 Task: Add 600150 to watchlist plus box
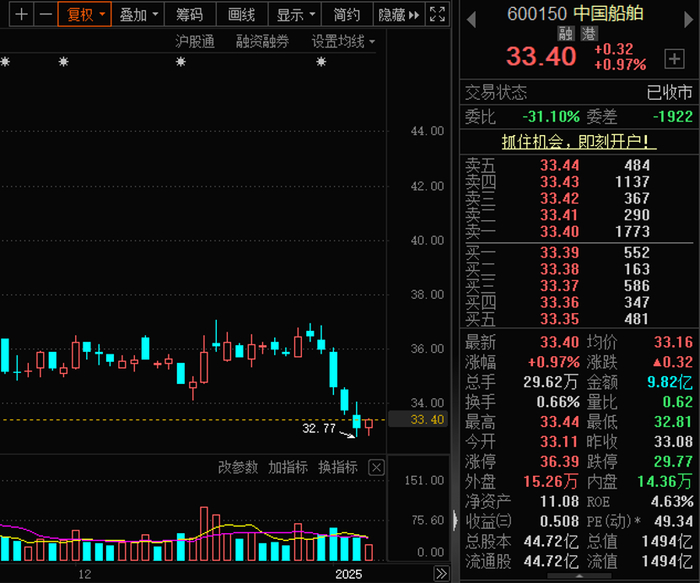tap(674, 58)
